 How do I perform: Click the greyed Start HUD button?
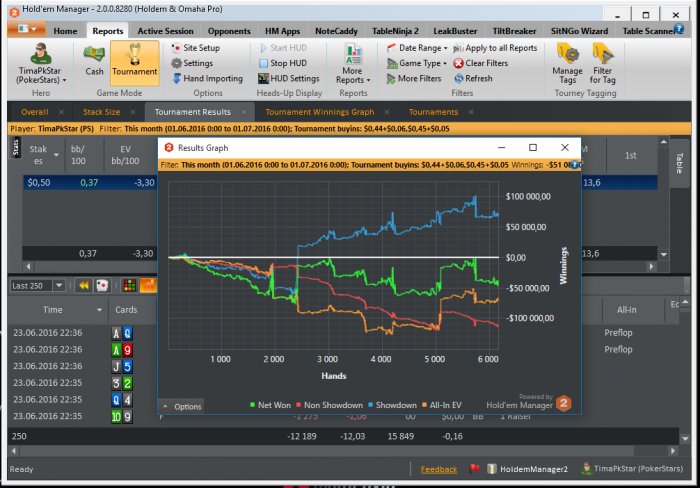click(283, 48)
